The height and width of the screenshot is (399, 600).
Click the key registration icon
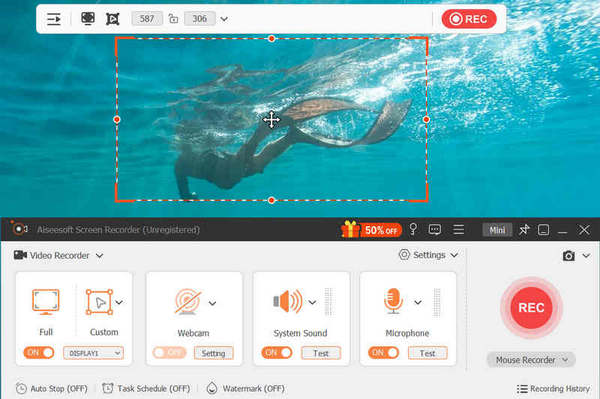(x=413, y=229)
